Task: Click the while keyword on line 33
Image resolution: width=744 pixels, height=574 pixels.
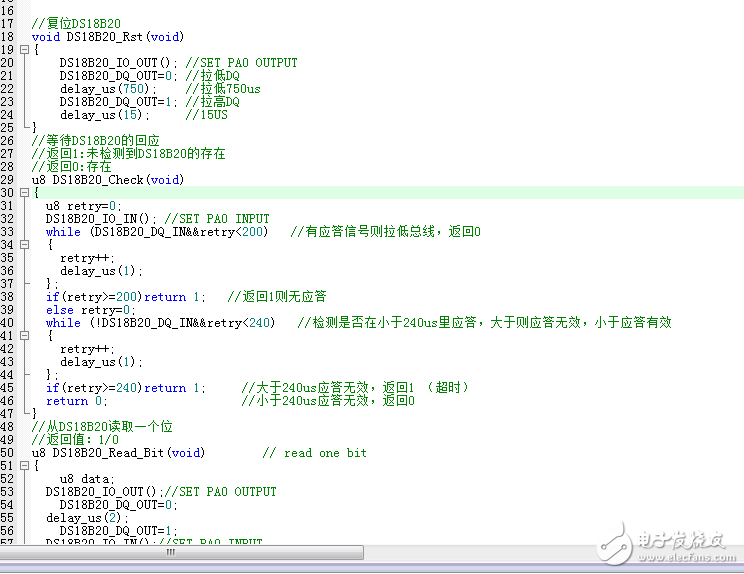Action: [x=63, y=232]
